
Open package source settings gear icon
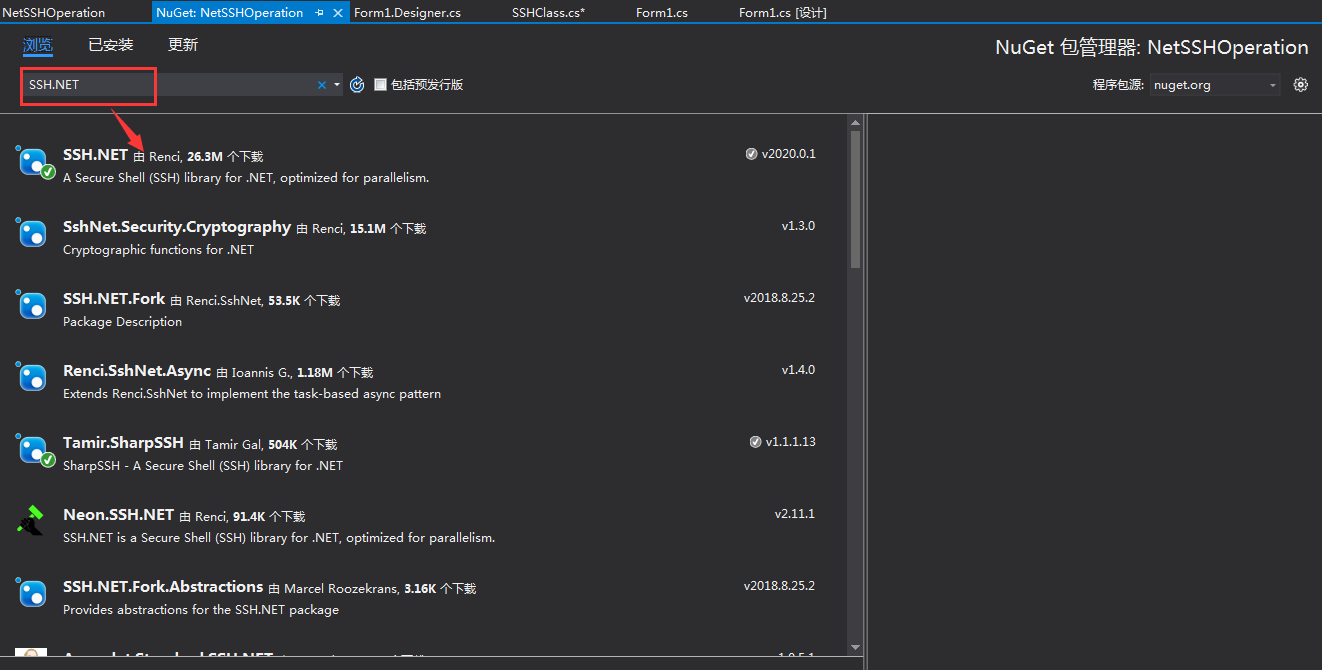(1300, 85)
